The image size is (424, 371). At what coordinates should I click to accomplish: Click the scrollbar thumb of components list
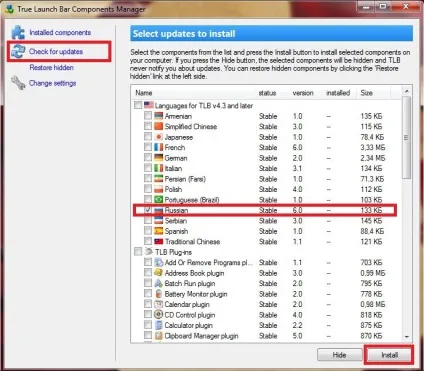tap(406, 138)
